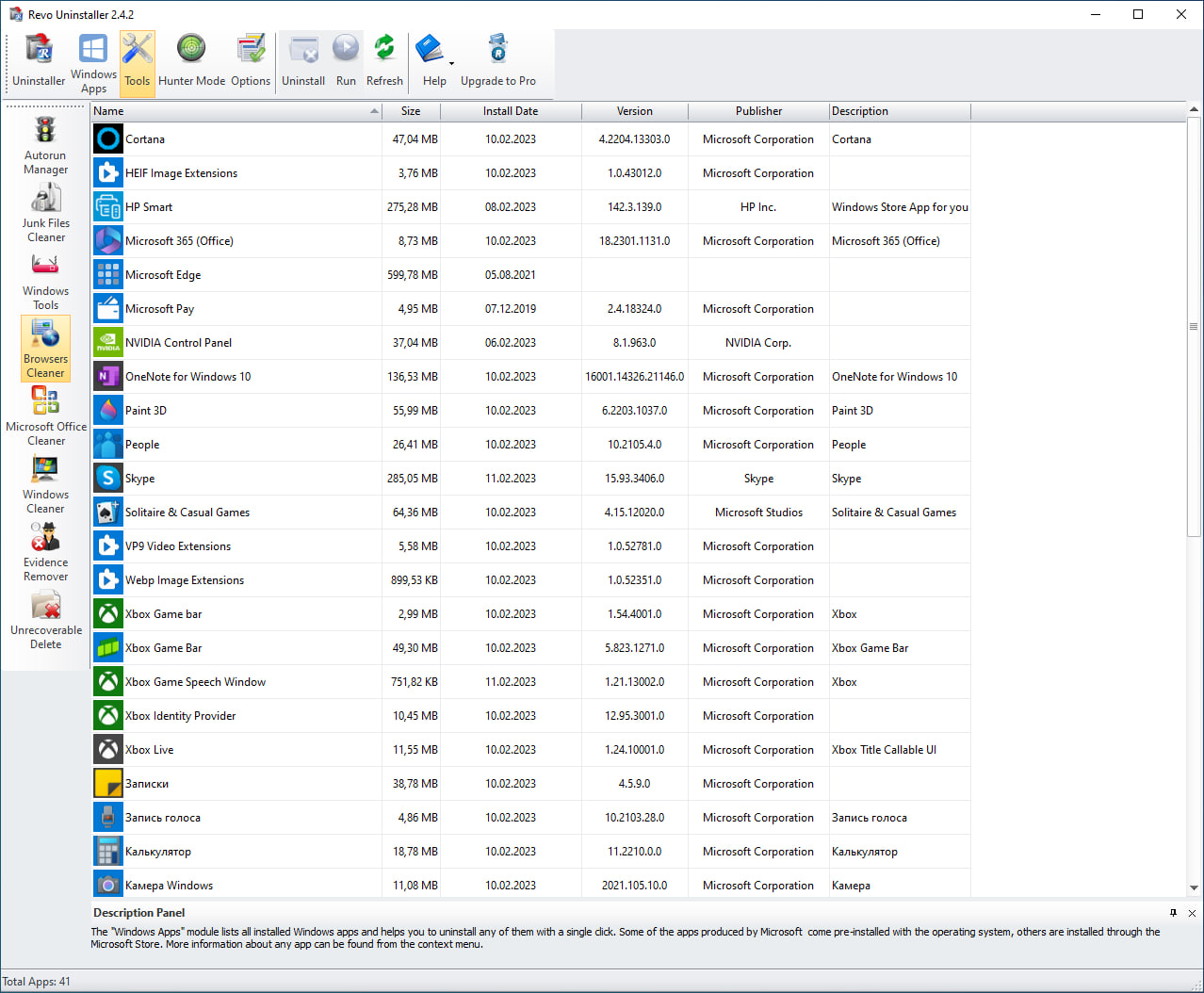Select NVIDIA Control Panel icon

click(x=108, y=343)
